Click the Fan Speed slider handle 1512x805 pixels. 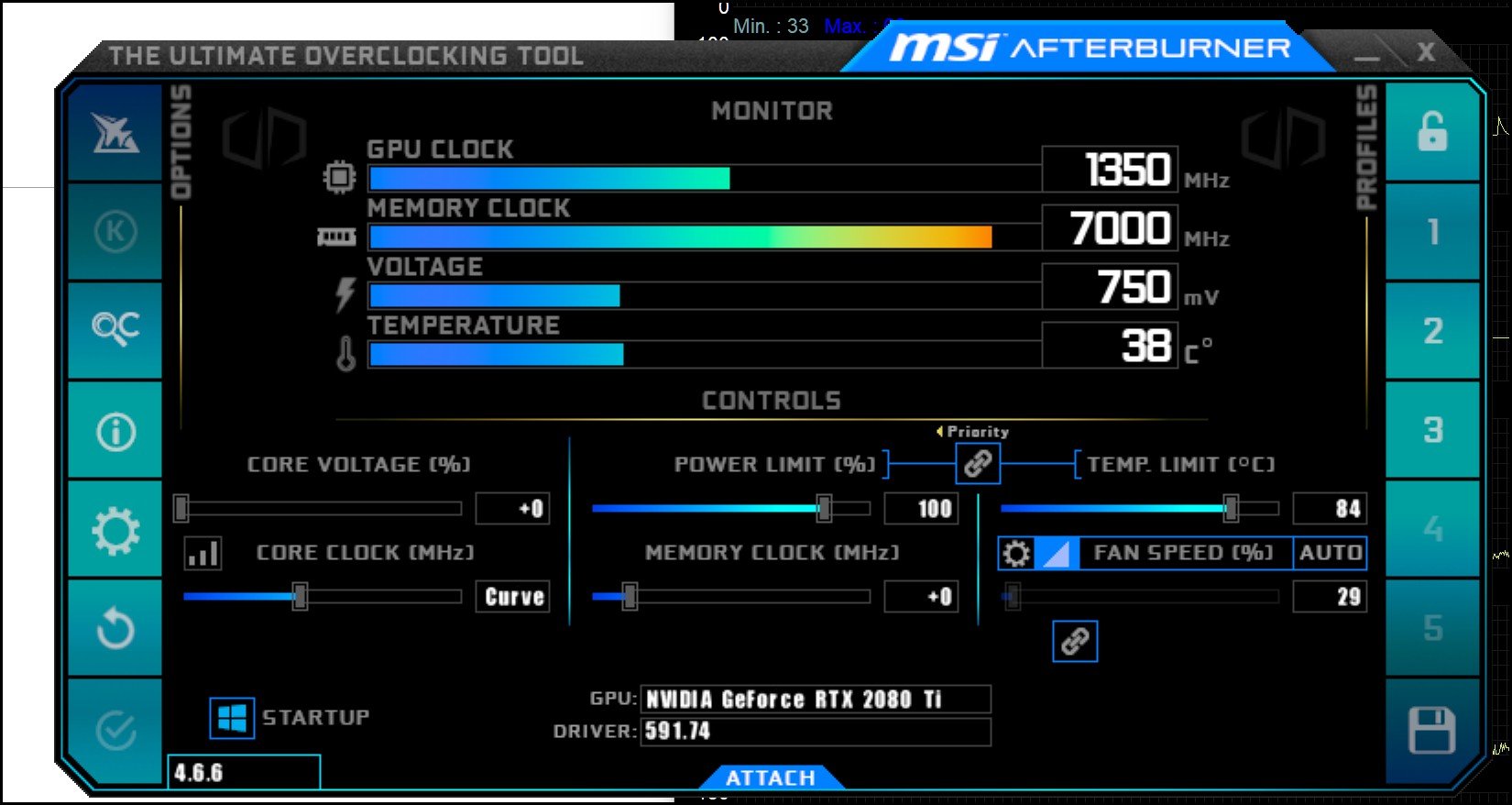(x=1013, y=596)
